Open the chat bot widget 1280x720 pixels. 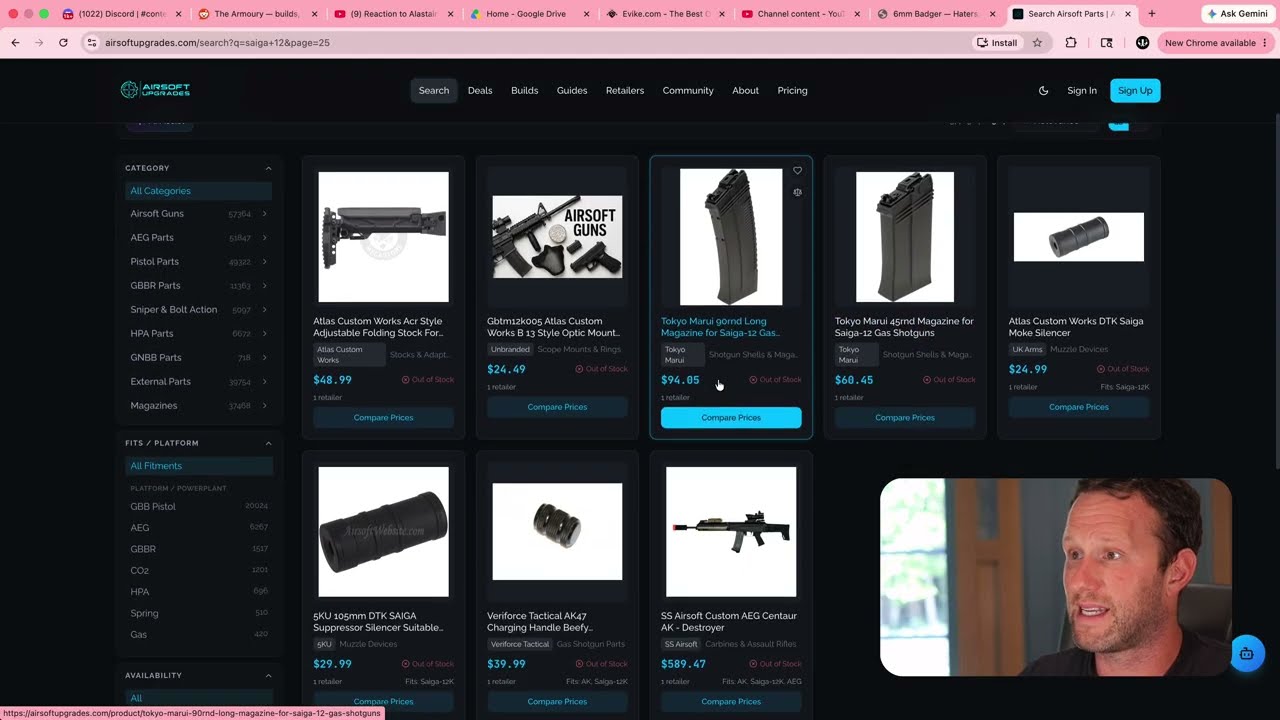click(x=1246, y=654)
